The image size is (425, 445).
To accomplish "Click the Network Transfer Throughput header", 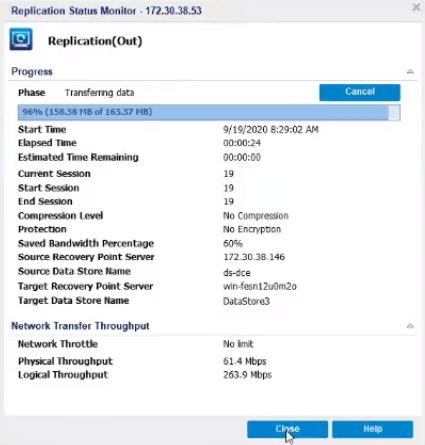I will coord(80,326).
